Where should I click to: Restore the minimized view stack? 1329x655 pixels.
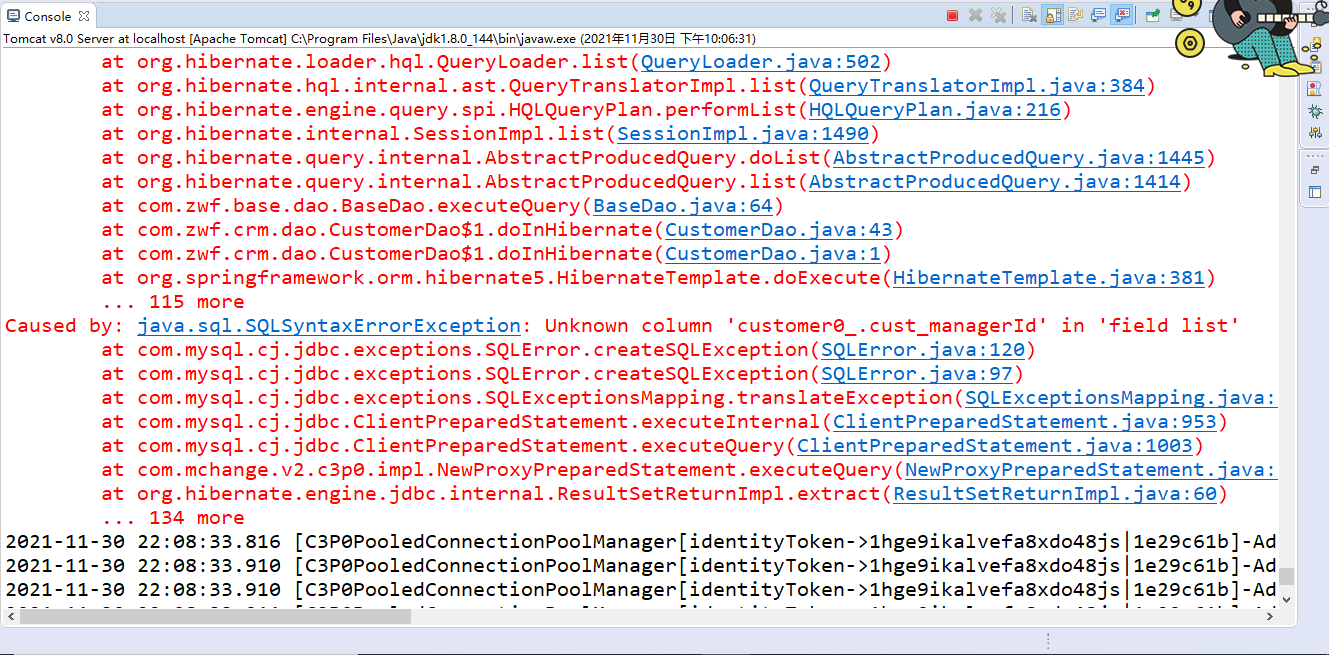pyautogui.click(x=1315, y=170)
